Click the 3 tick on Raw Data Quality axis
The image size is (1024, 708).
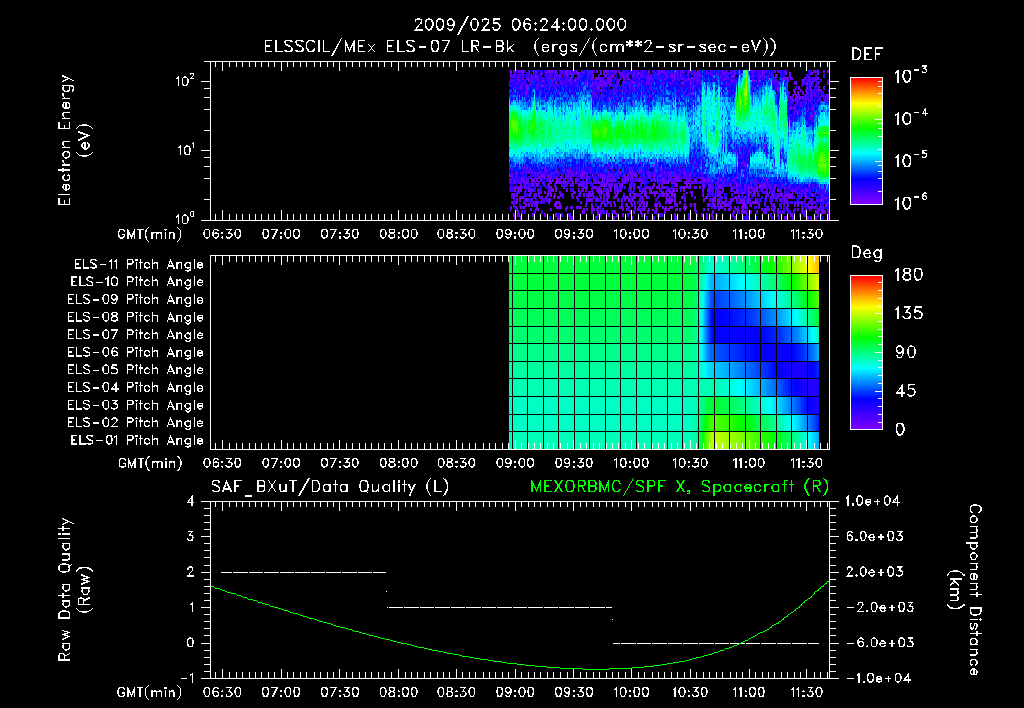click(x=191, y=537)
